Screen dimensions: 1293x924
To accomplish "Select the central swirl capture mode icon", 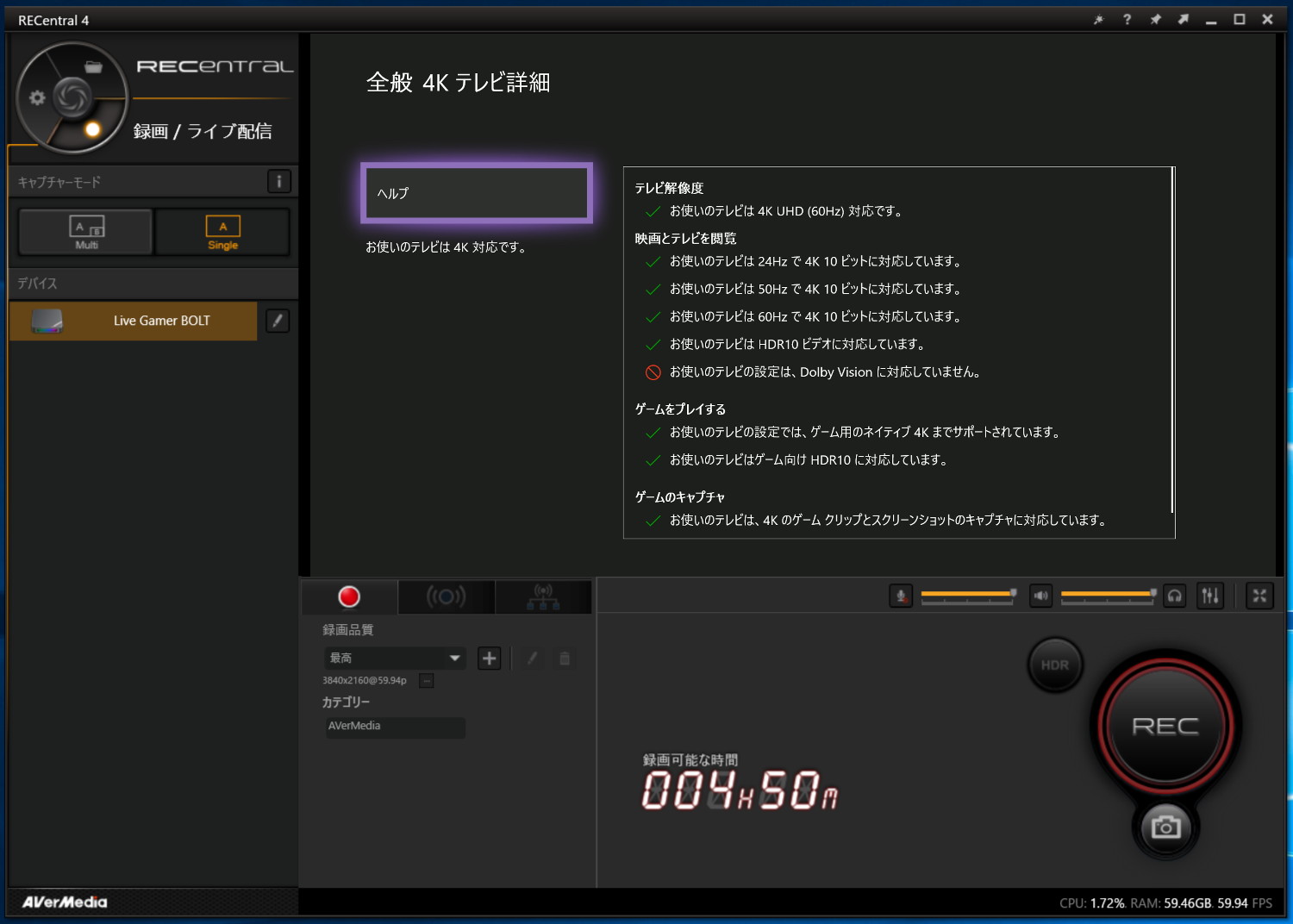I will (x=72, y=97).
